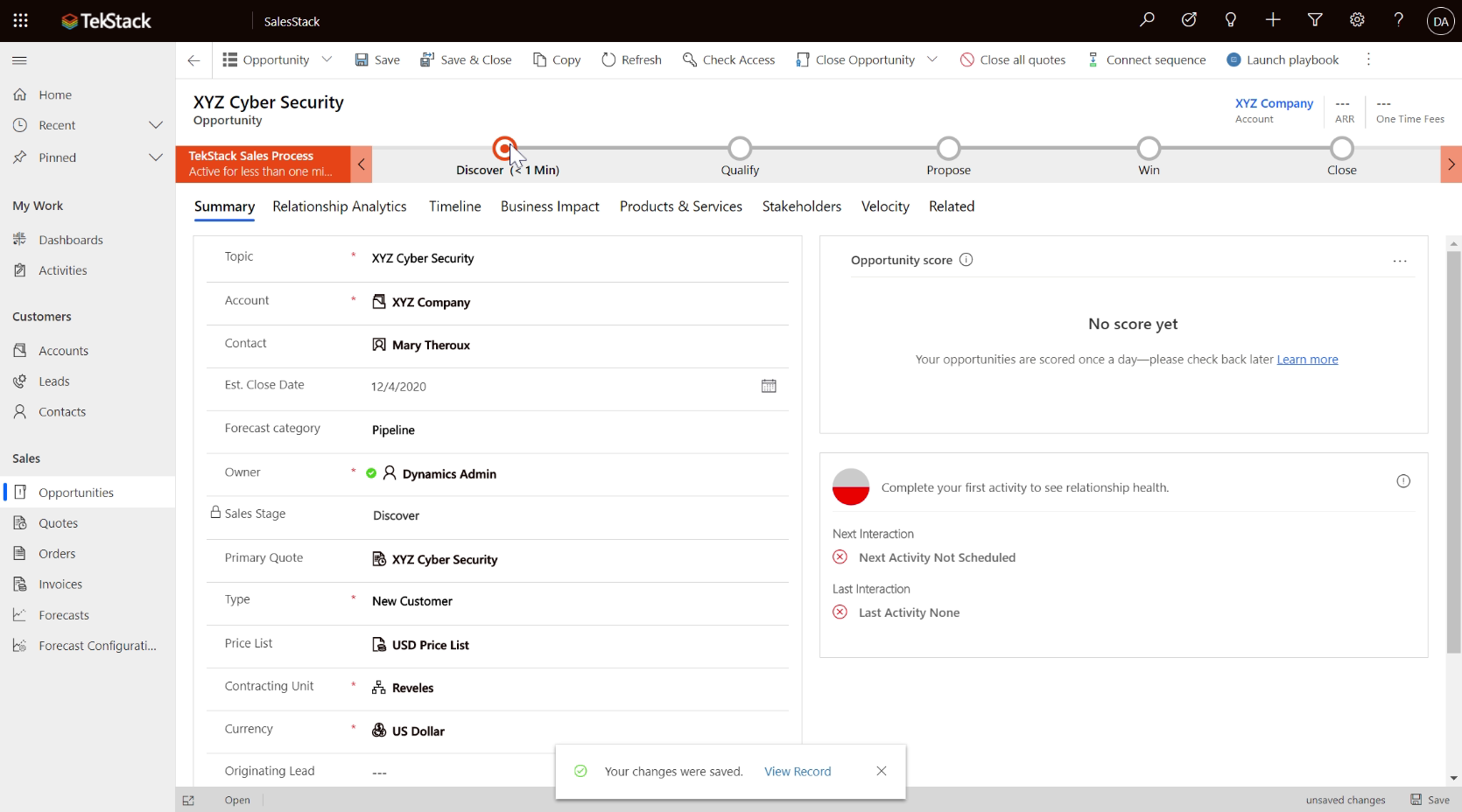This screenshot has height=812, width=1462.
Task: Open the toolbar overflow three-dot menu
Action: click(1368, 59)
